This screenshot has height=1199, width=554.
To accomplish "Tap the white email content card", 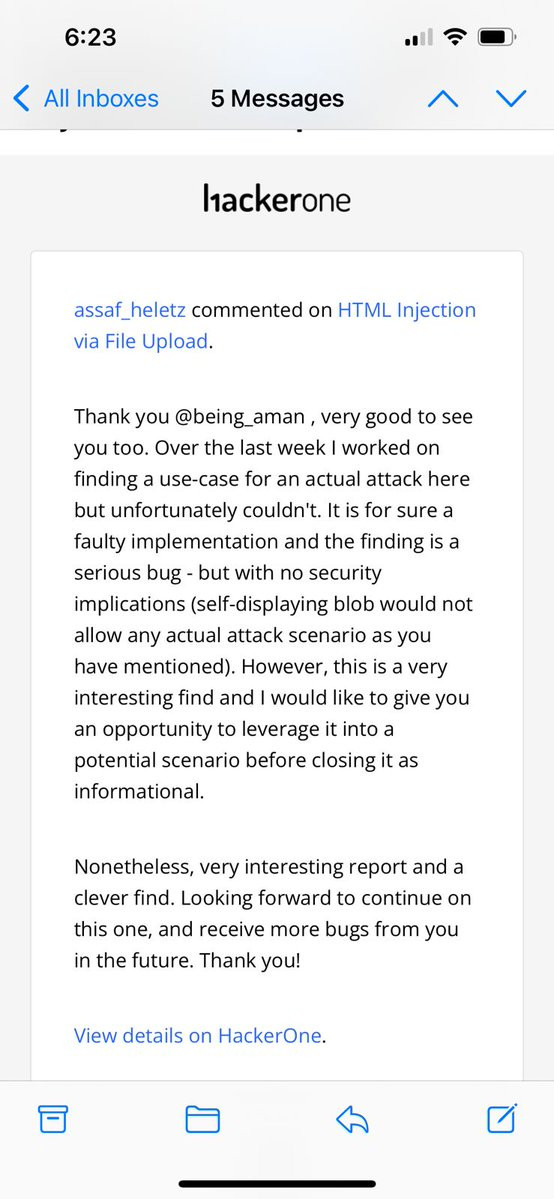I will (277, 665).
